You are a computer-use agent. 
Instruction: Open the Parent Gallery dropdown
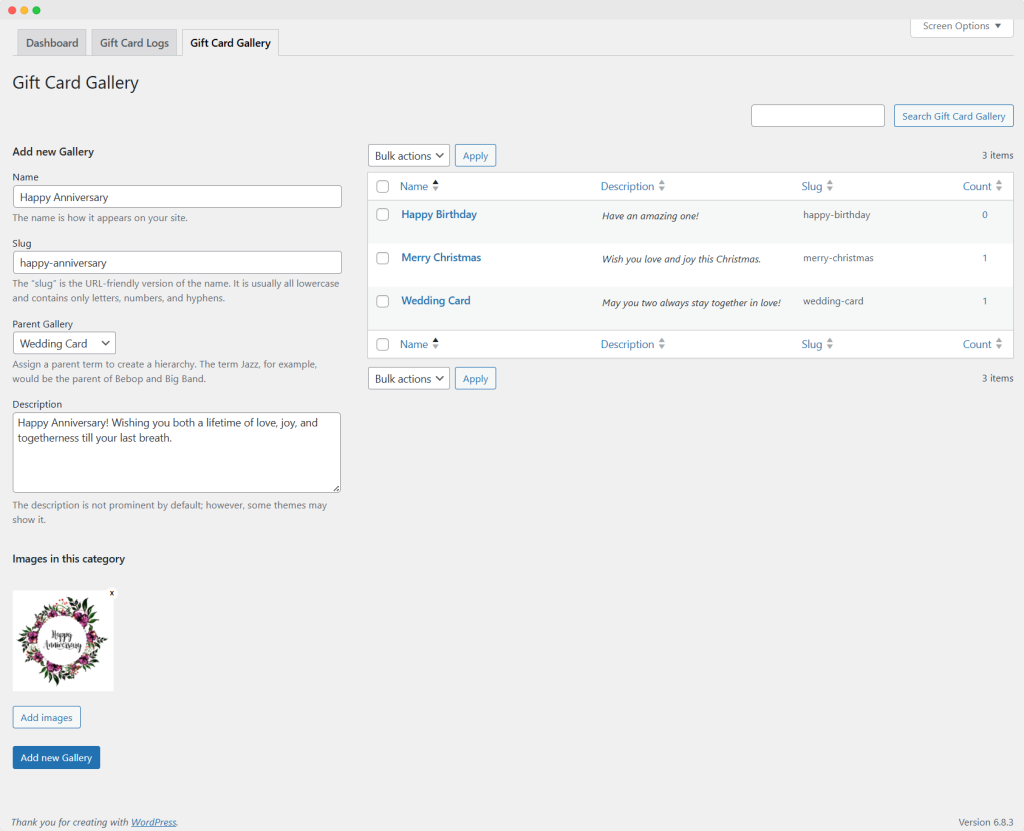(65, 343)
